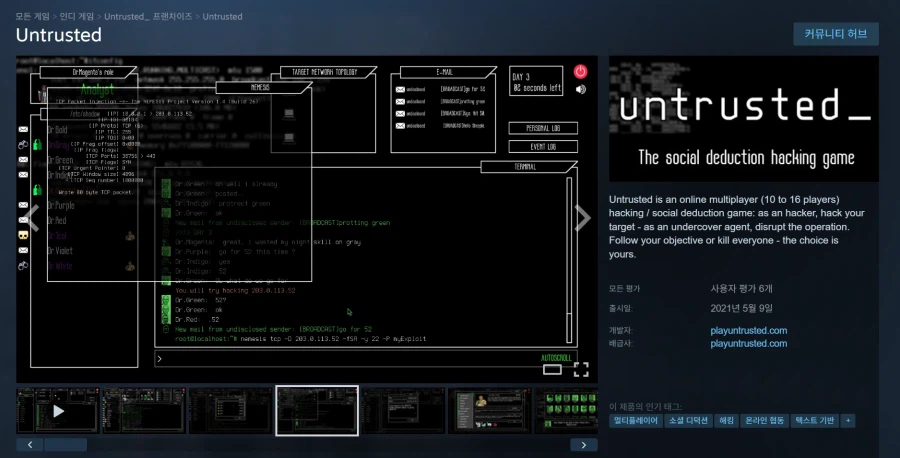Click the handcuffs icon beside Dr.Gray

point(23,145)
